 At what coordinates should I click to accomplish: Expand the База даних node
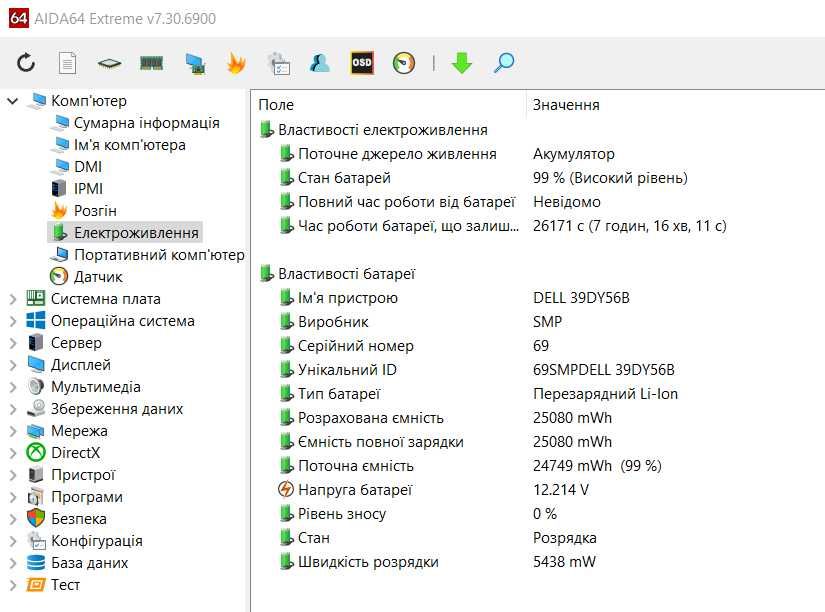(13, 564)
